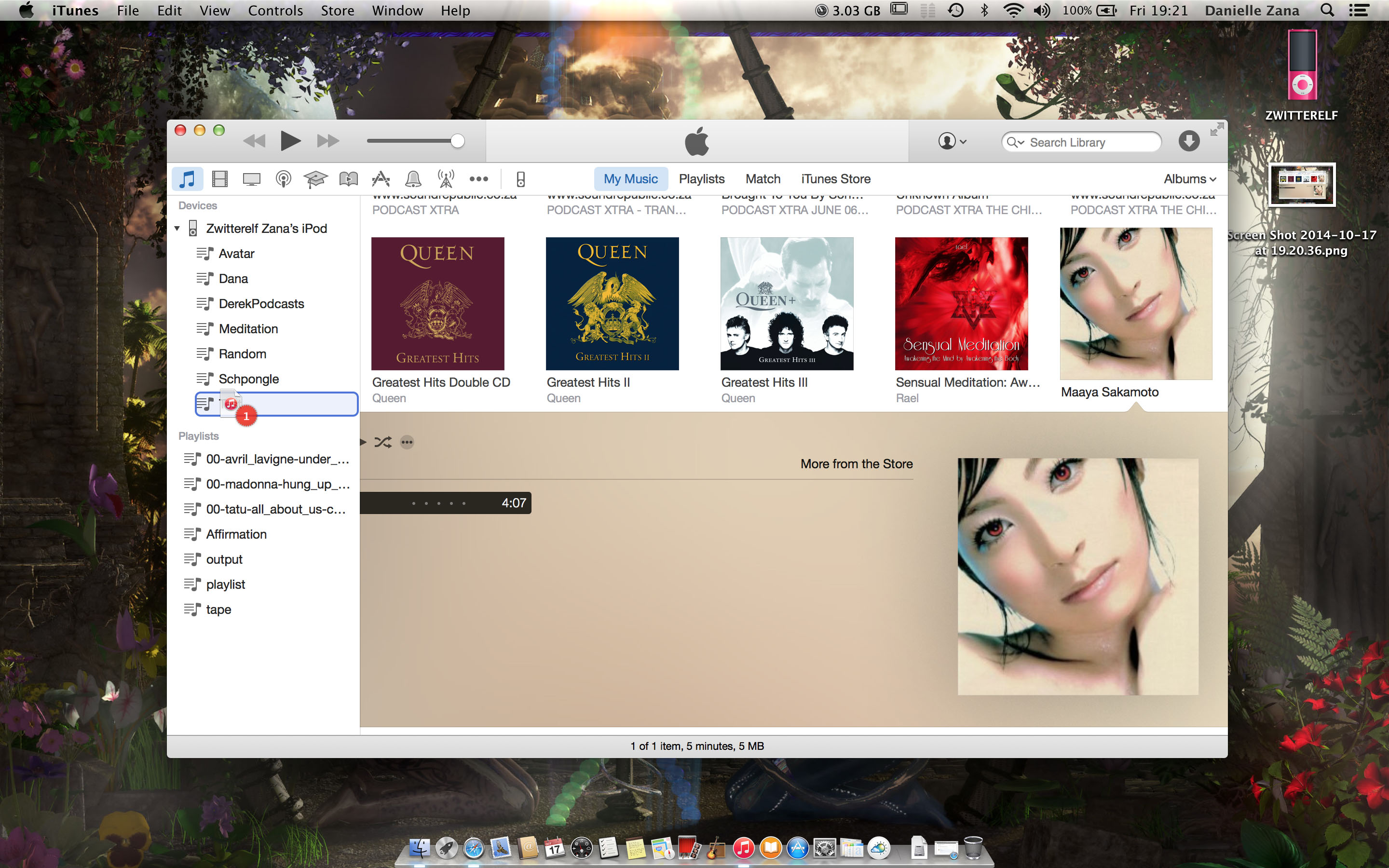The image size is (1389, 868).
Task: Open Internet Radio tower icon
Action: [x=446, y=179]
